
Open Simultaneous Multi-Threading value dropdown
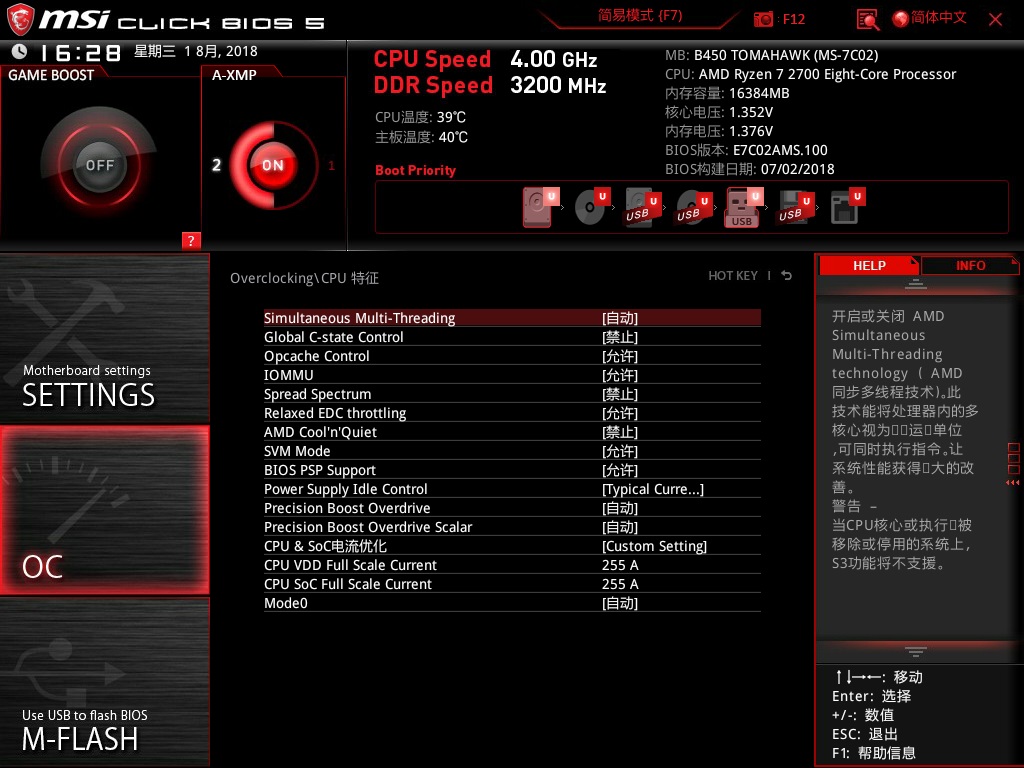click(620, 318)
